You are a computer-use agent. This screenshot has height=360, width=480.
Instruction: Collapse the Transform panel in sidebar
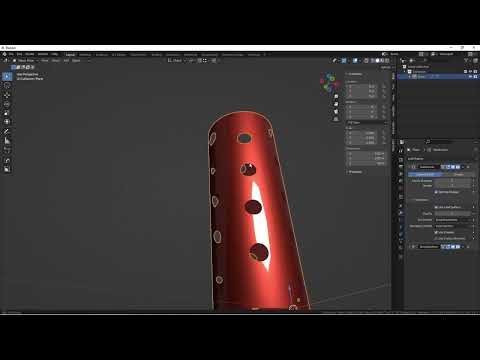pos(354,74)
